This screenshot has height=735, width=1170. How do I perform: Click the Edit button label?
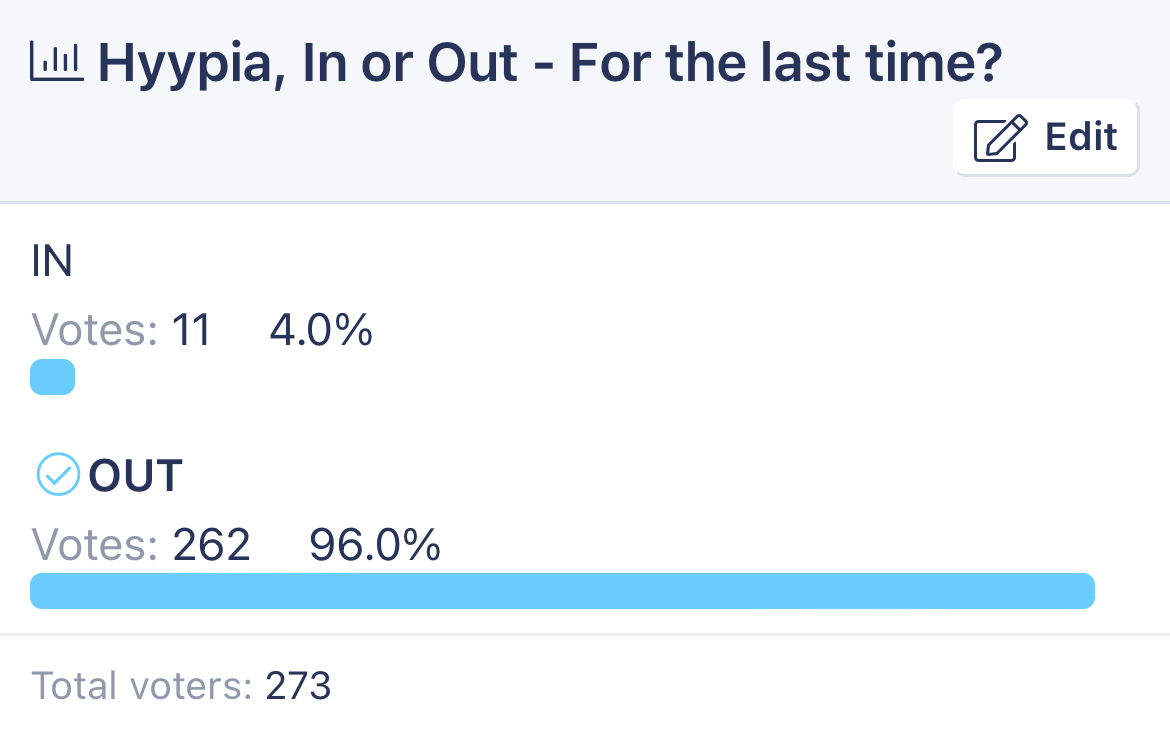click(x=1080, y=137)
